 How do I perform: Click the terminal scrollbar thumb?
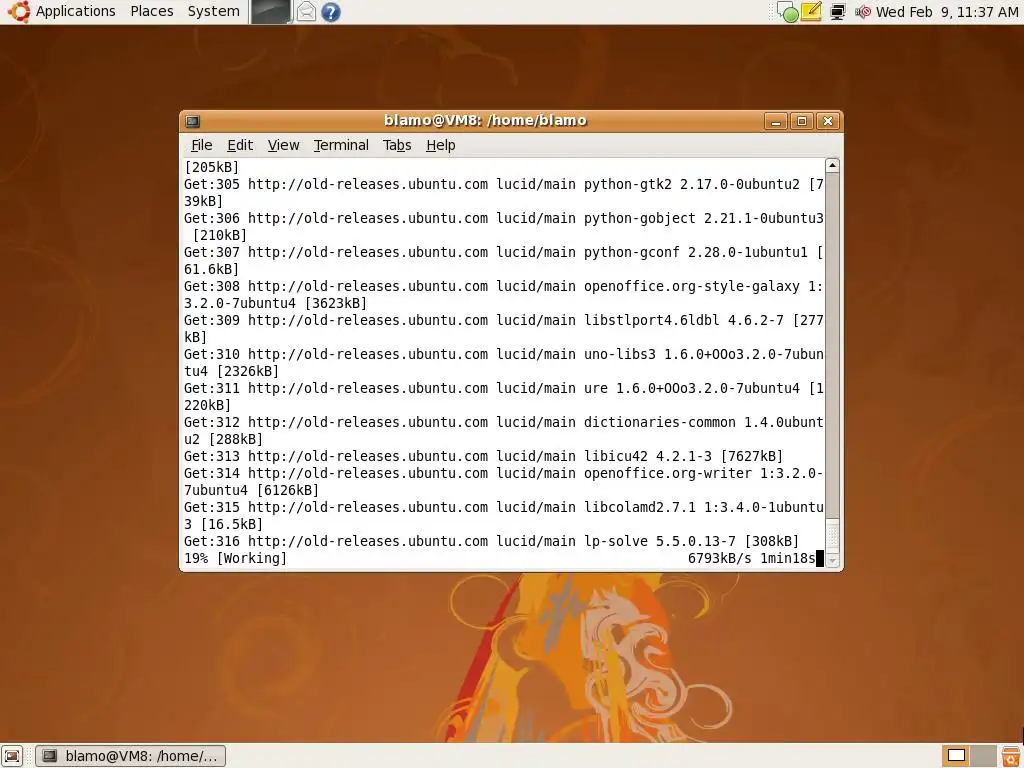click(x=832, y=536)
